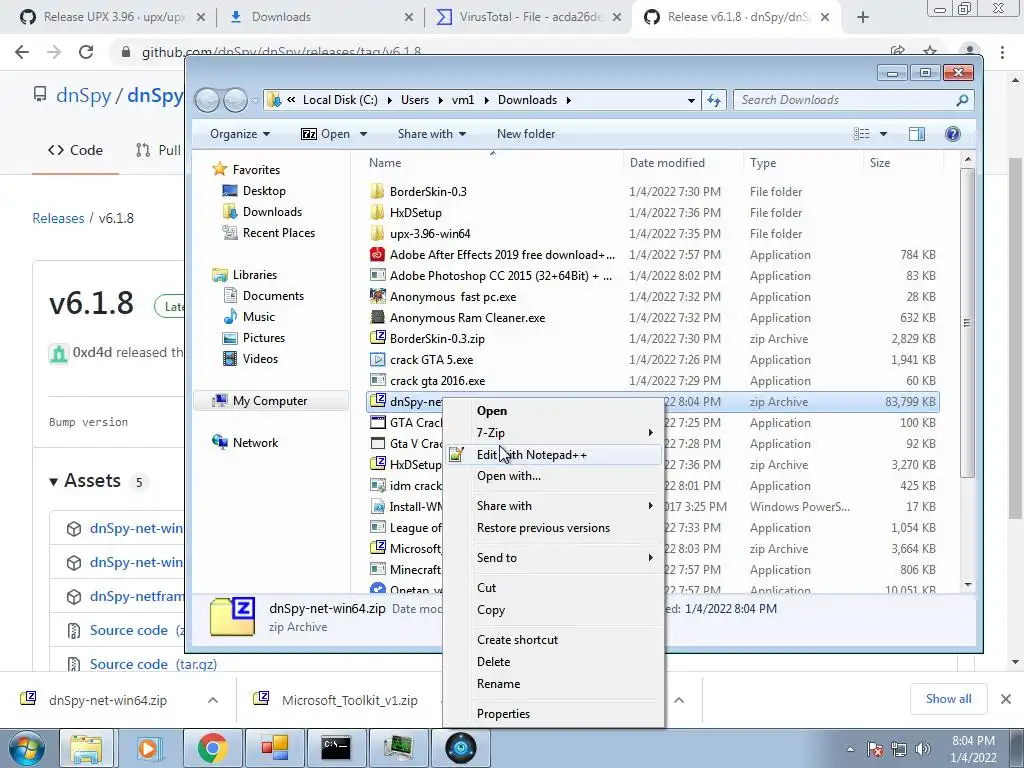Open command prompt from taskbar
The image size is (1024, 768).
(335, 748)
